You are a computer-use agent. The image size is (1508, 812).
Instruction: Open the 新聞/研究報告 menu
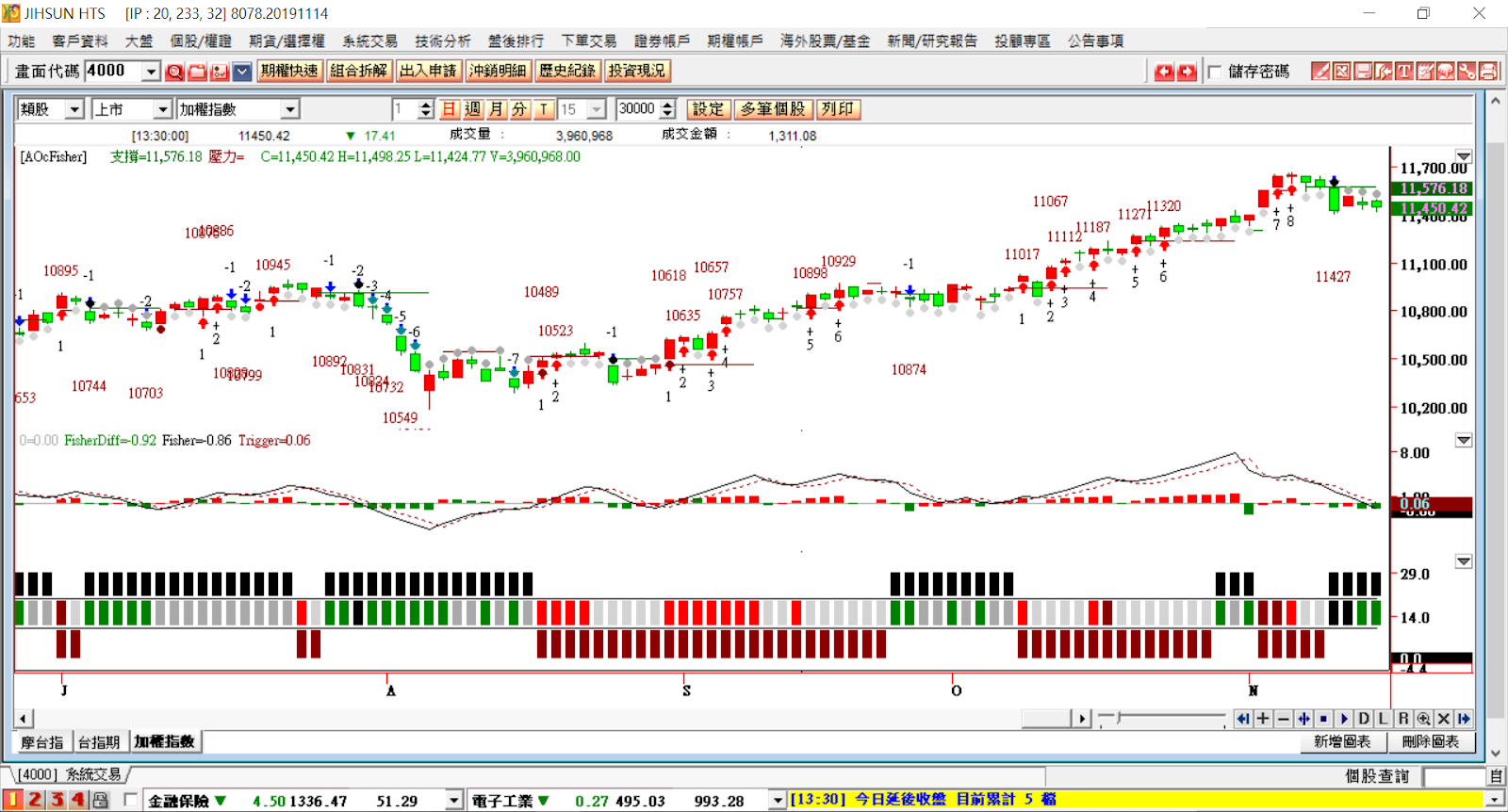[x=932, y=41]
